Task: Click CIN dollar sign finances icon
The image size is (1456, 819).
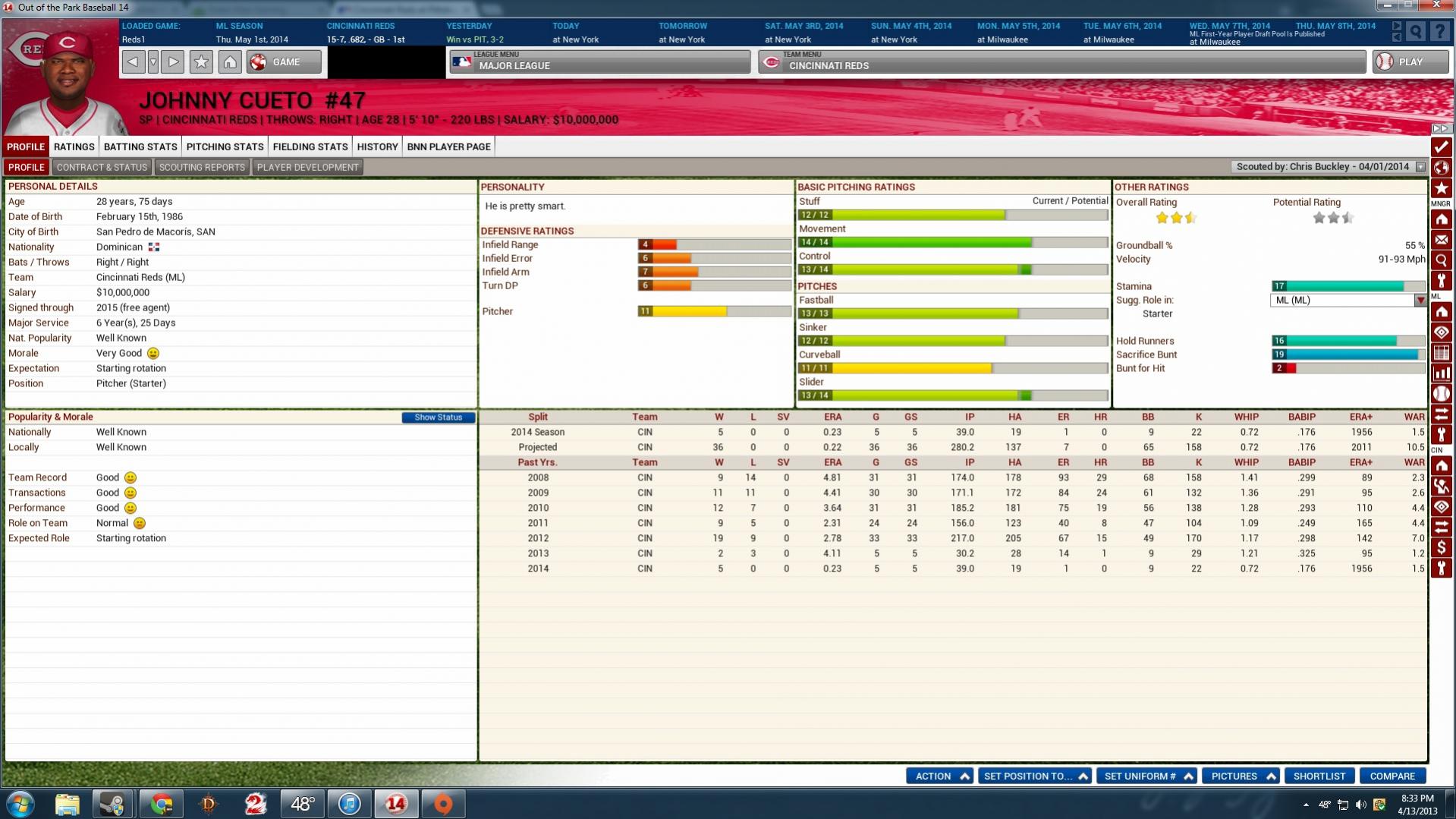Action: point(1441,548)
